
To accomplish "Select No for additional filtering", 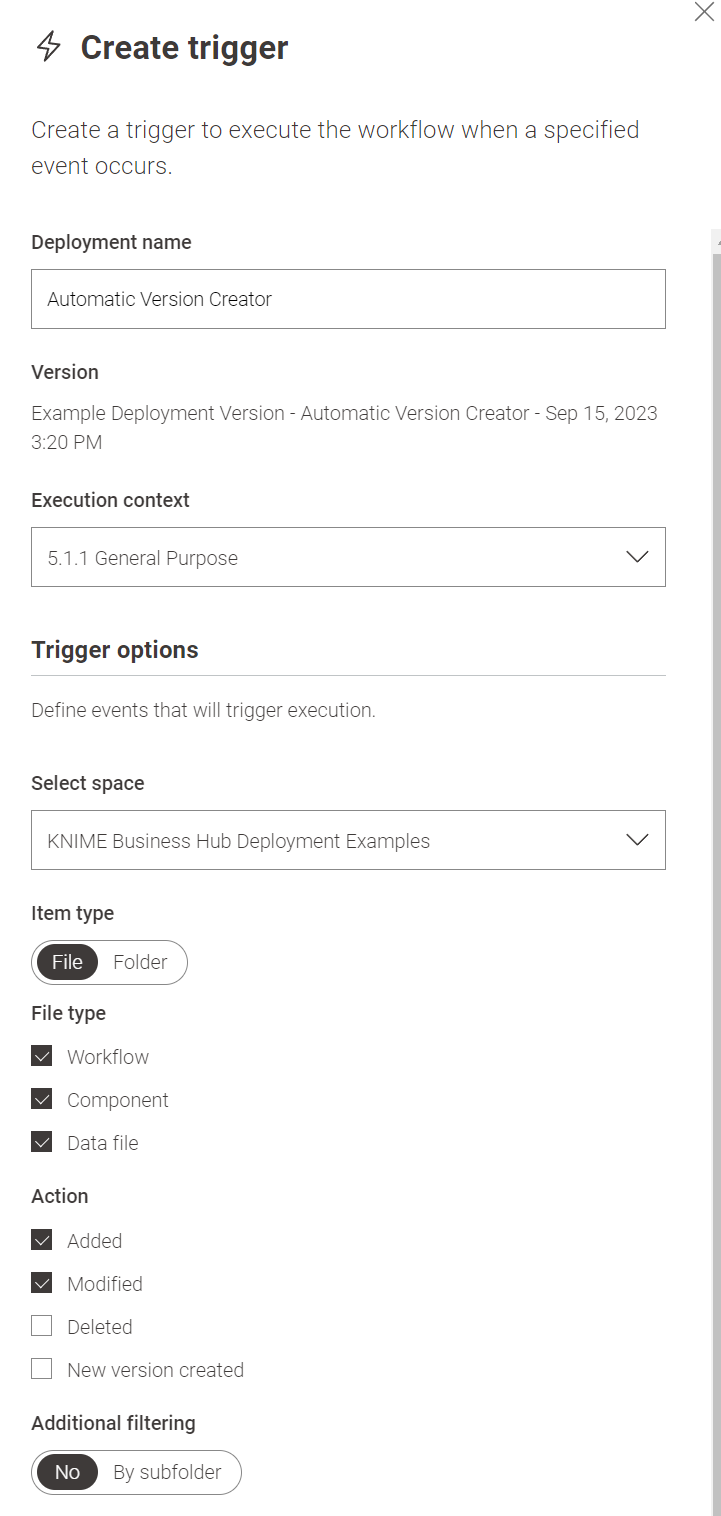I will click(x=67, y=1472).
